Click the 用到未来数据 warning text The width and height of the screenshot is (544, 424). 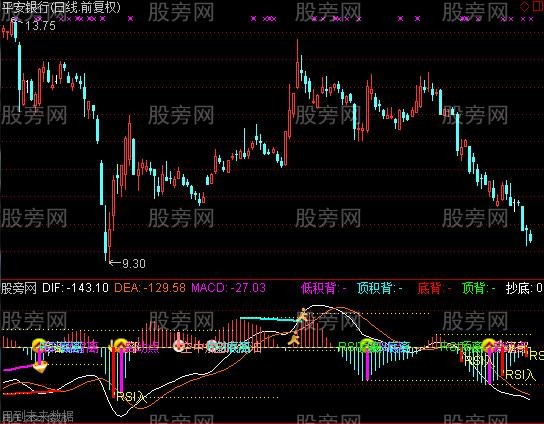point(37,416)
